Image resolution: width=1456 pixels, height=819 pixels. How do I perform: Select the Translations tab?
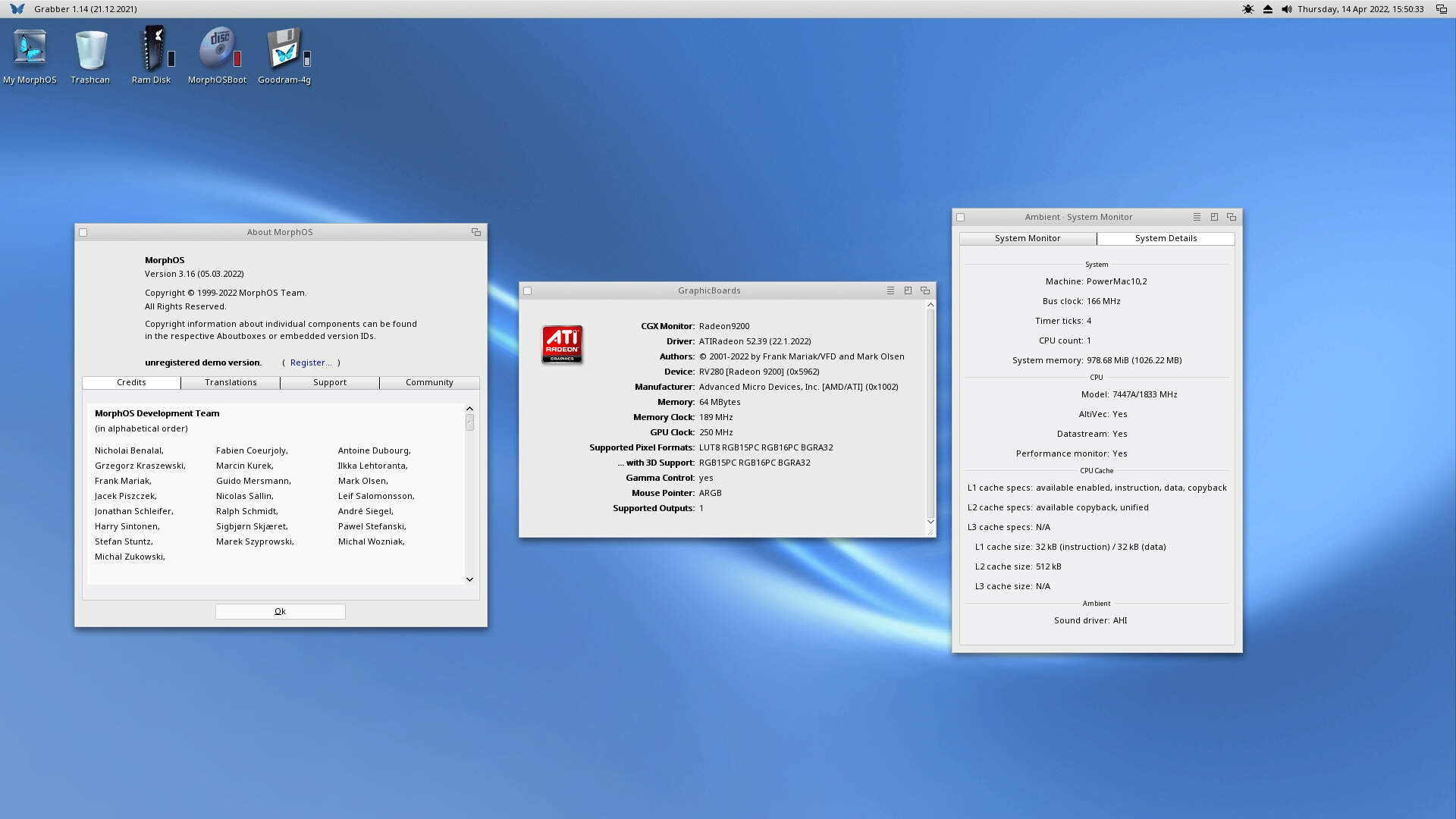[231, 382]
